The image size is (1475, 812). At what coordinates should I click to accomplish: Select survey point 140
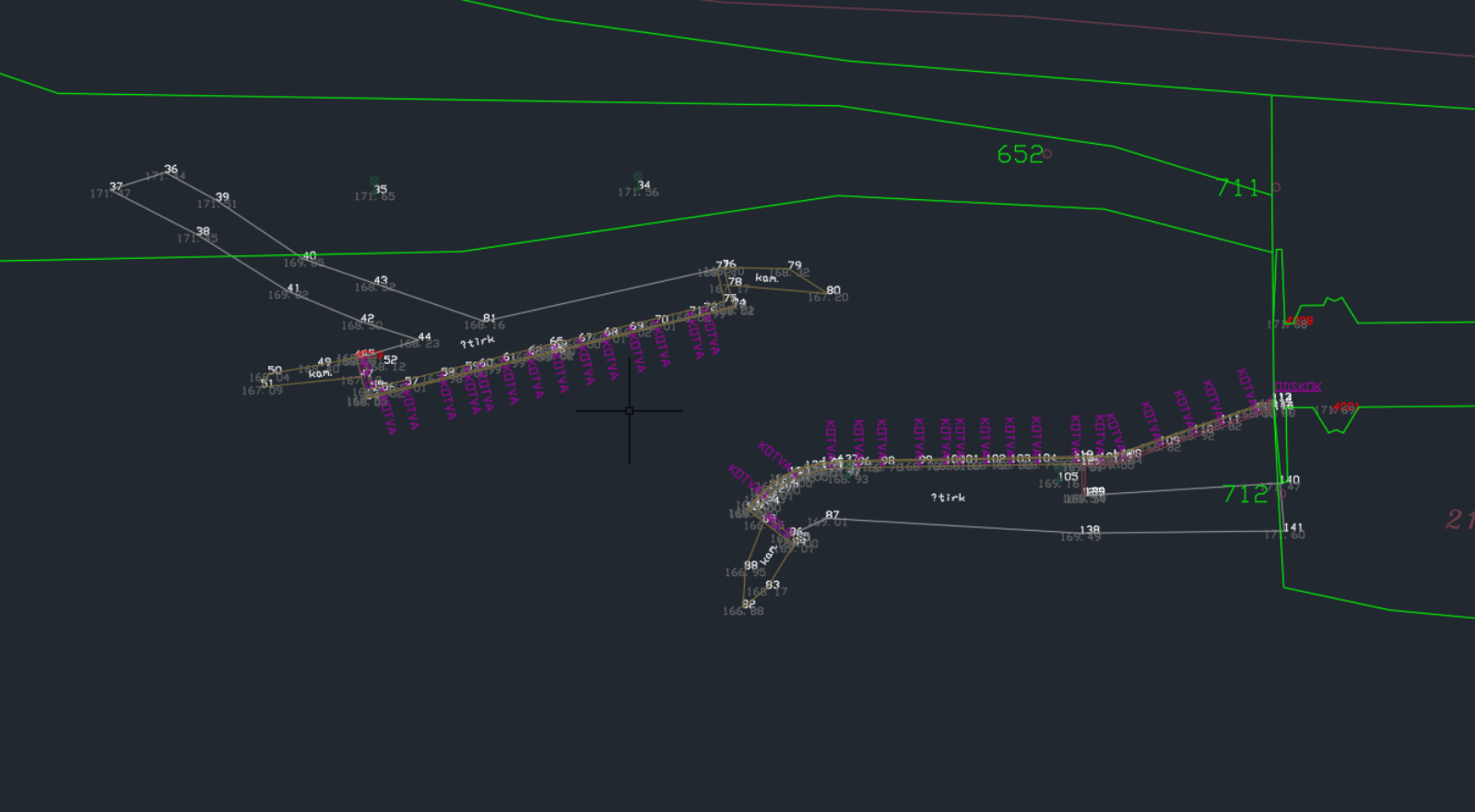click(1290, 479)
